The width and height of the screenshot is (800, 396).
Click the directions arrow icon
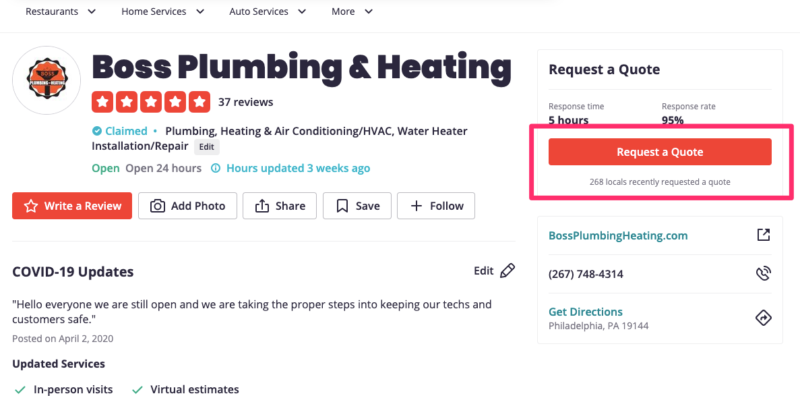[x=763, y=318]
